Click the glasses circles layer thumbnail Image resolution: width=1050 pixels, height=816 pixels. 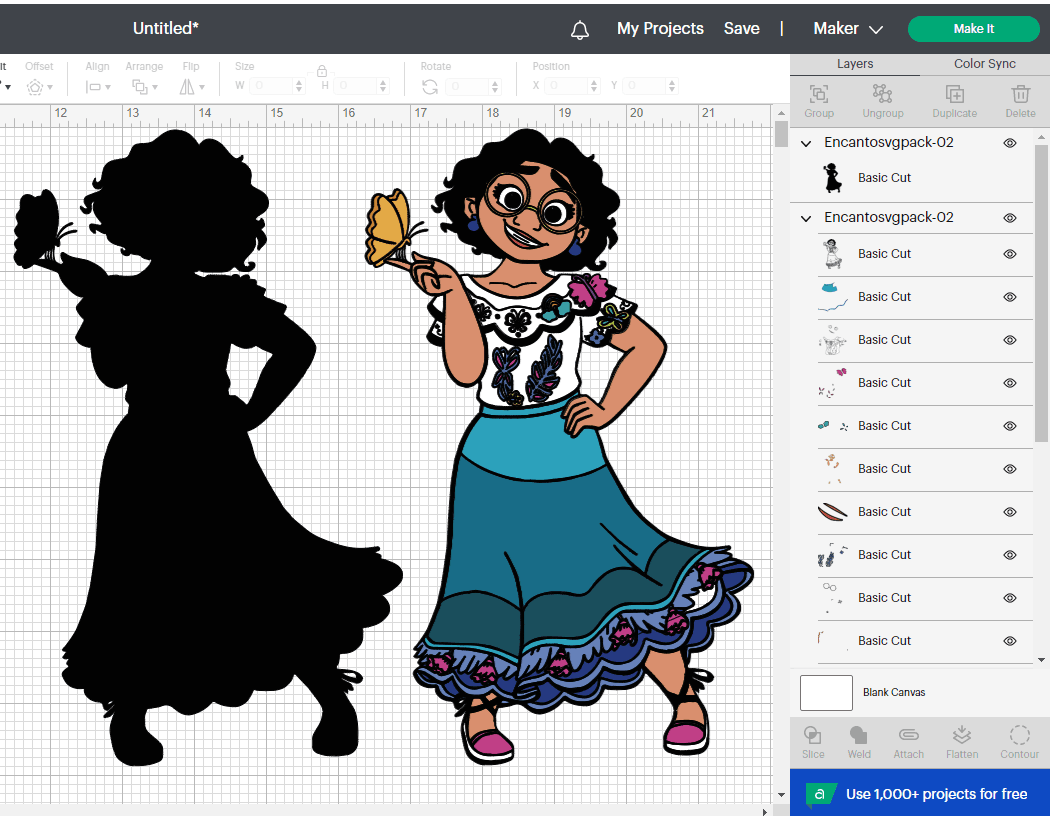[x=832, y=597]
